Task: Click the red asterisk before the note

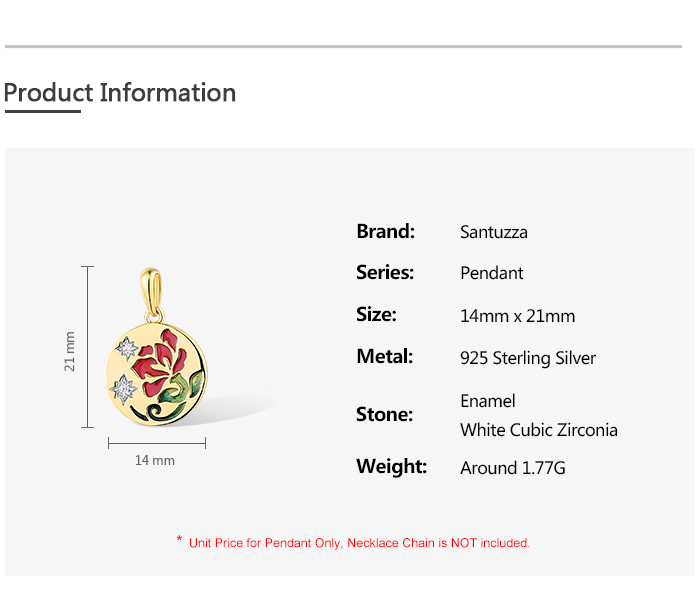Action: (179, 540)
